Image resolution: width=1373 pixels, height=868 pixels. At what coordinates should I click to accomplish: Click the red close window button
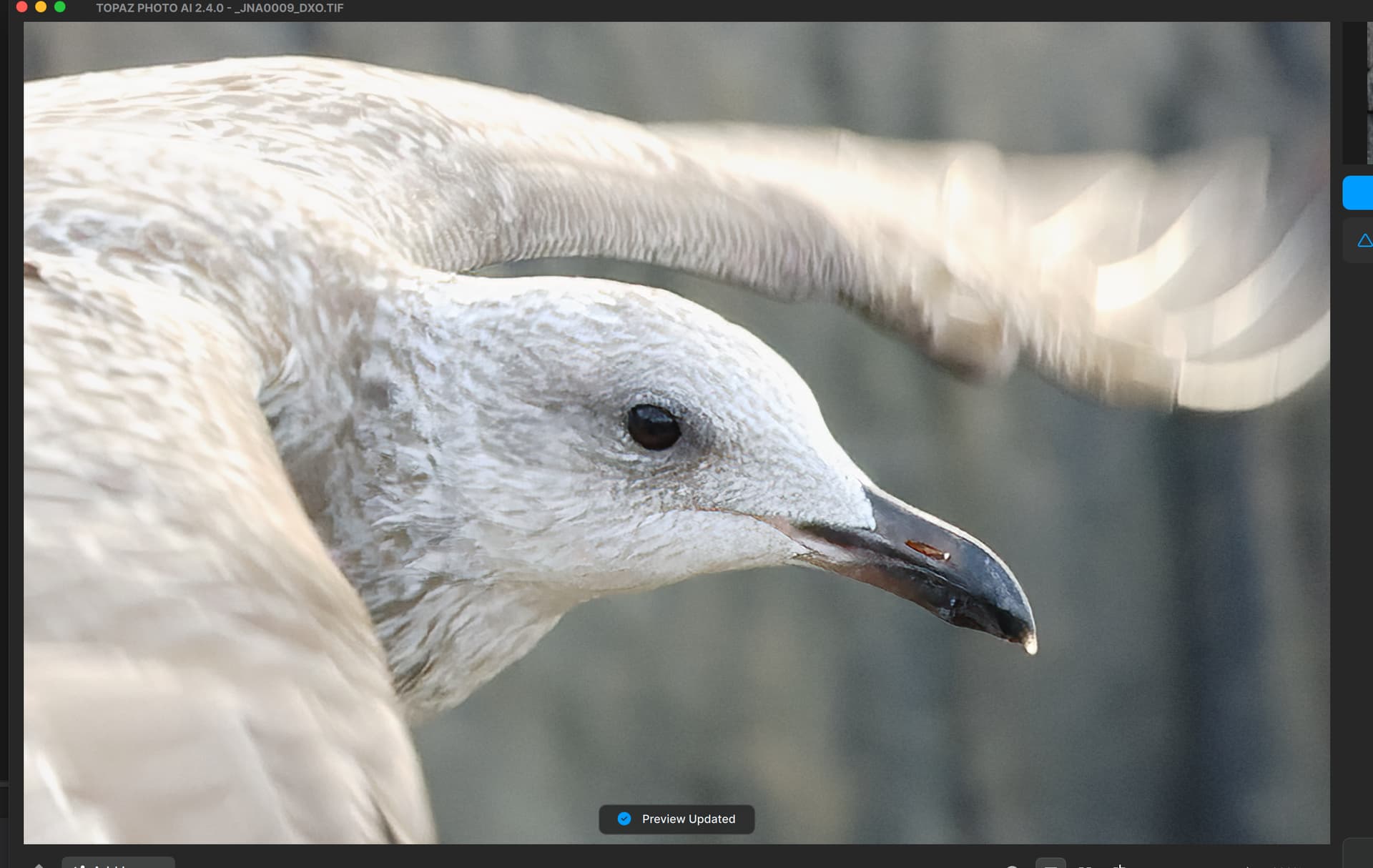pos(21,7)
